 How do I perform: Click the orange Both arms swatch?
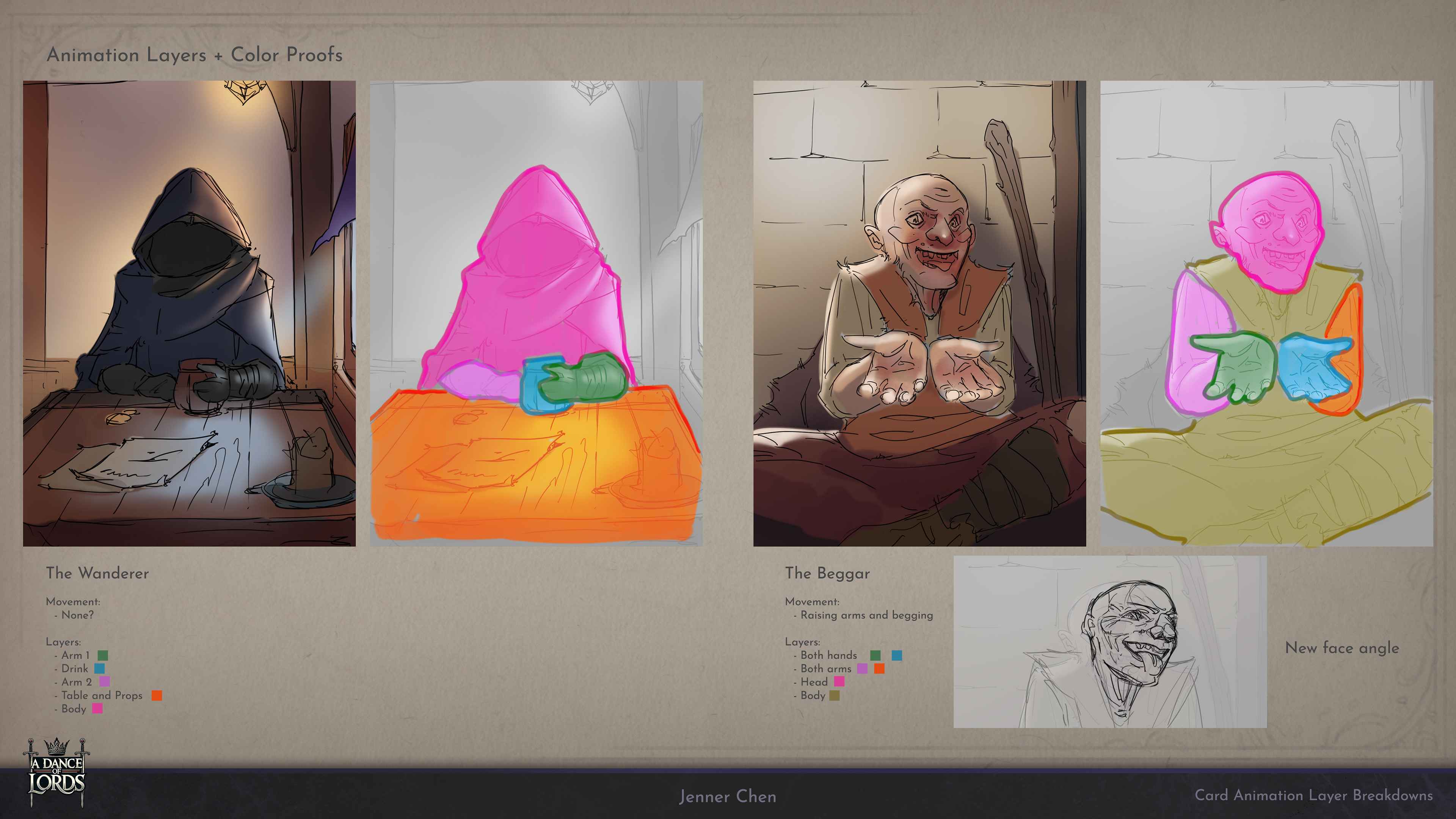point(879,668)
